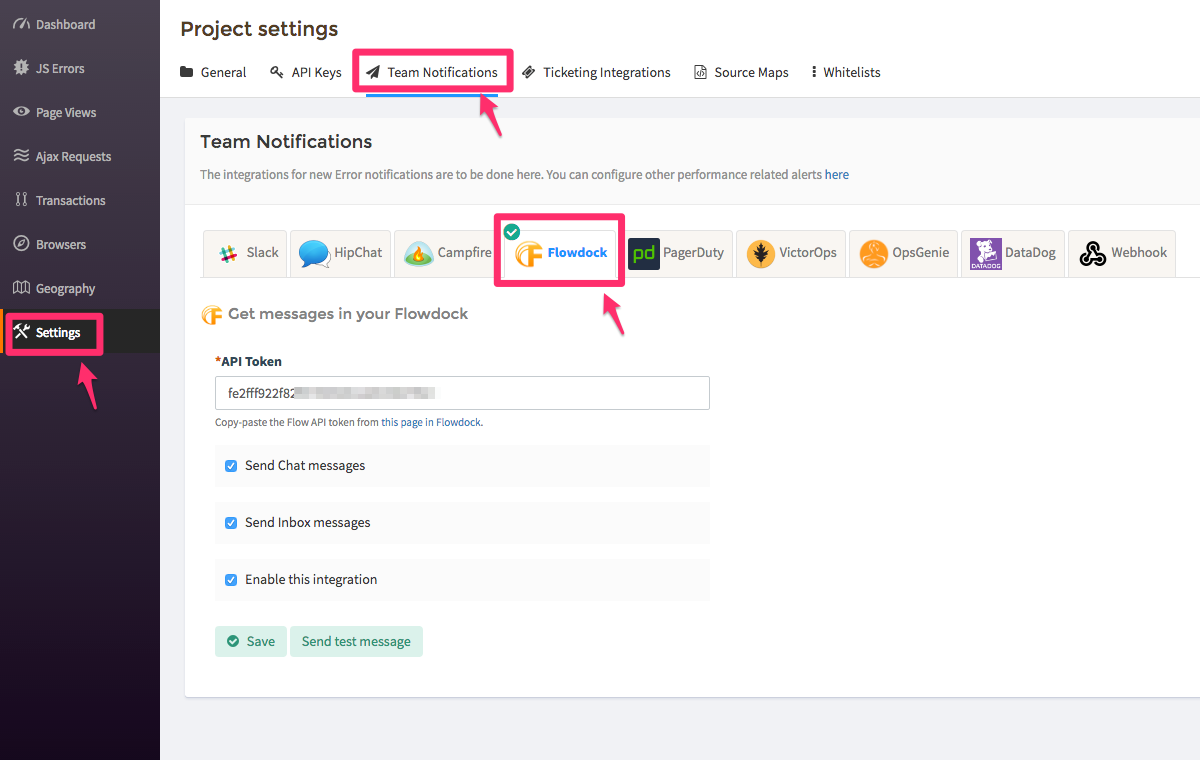Click the Whitelists vertical dots icon
The width and height of the screenshot is (1200, 760).
tap(814, 72)
